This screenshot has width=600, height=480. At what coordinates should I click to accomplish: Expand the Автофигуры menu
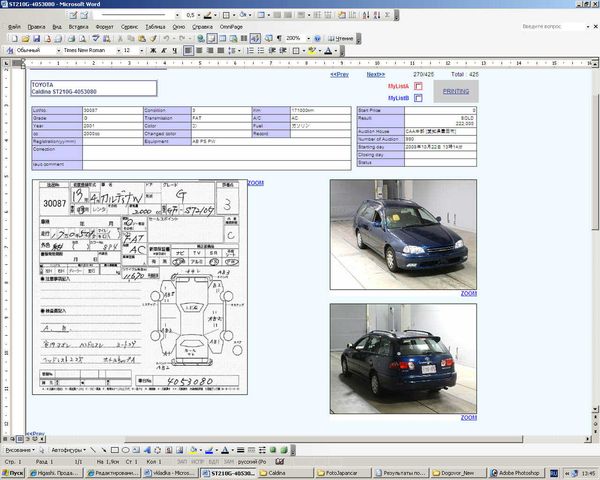point(68,450)
